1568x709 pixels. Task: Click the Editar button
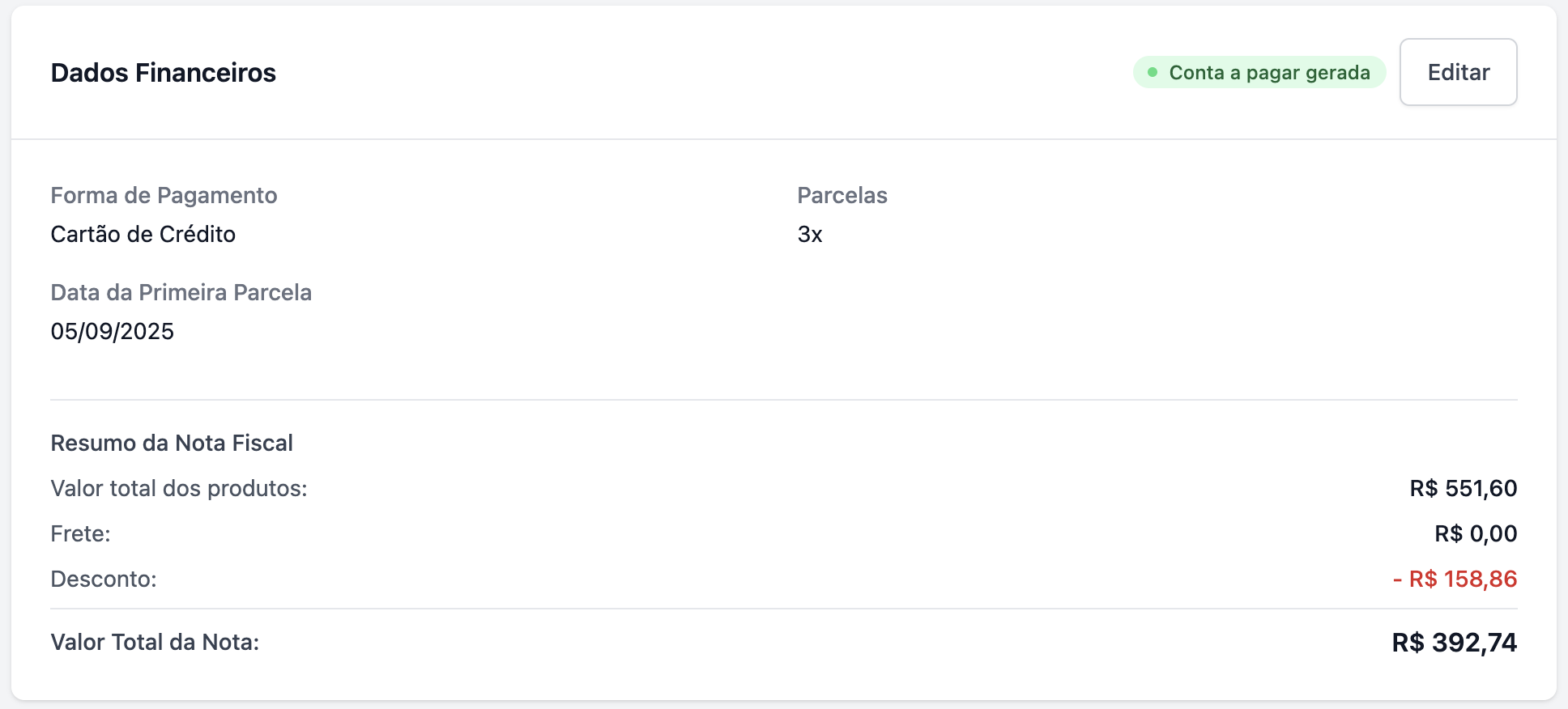(1458, 72)
